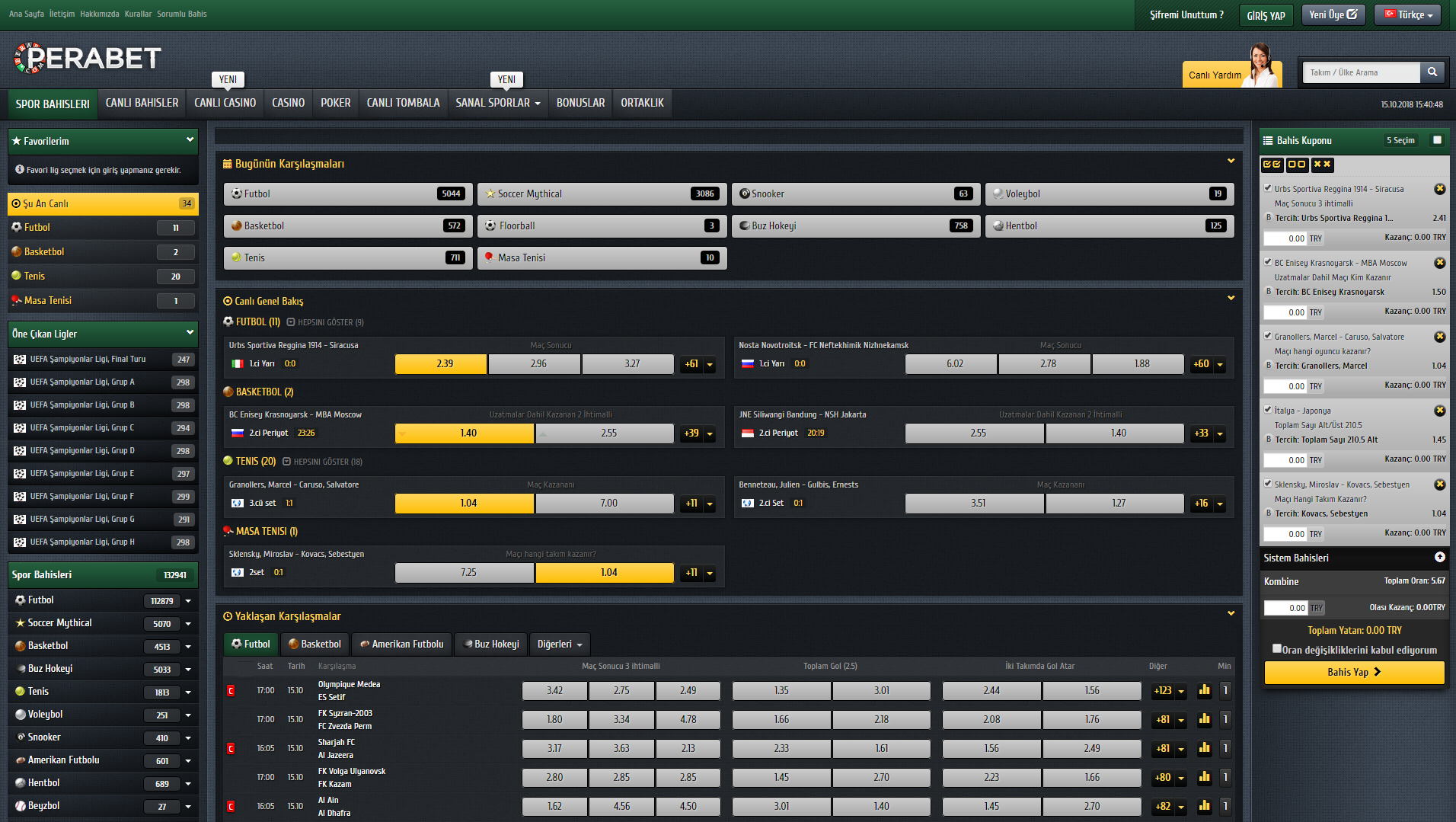Screen dimensions: 1456x822
Task: Click the plus icon next to Sistem Bahisleri
Action: [1439, 558]
